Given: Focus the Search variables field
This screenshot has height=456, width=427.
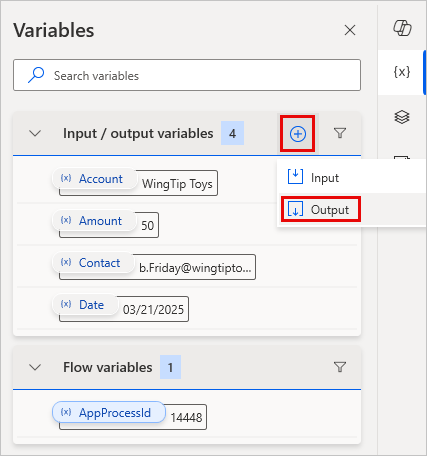Looking at the screenshot, I should (x=187, y=75).
